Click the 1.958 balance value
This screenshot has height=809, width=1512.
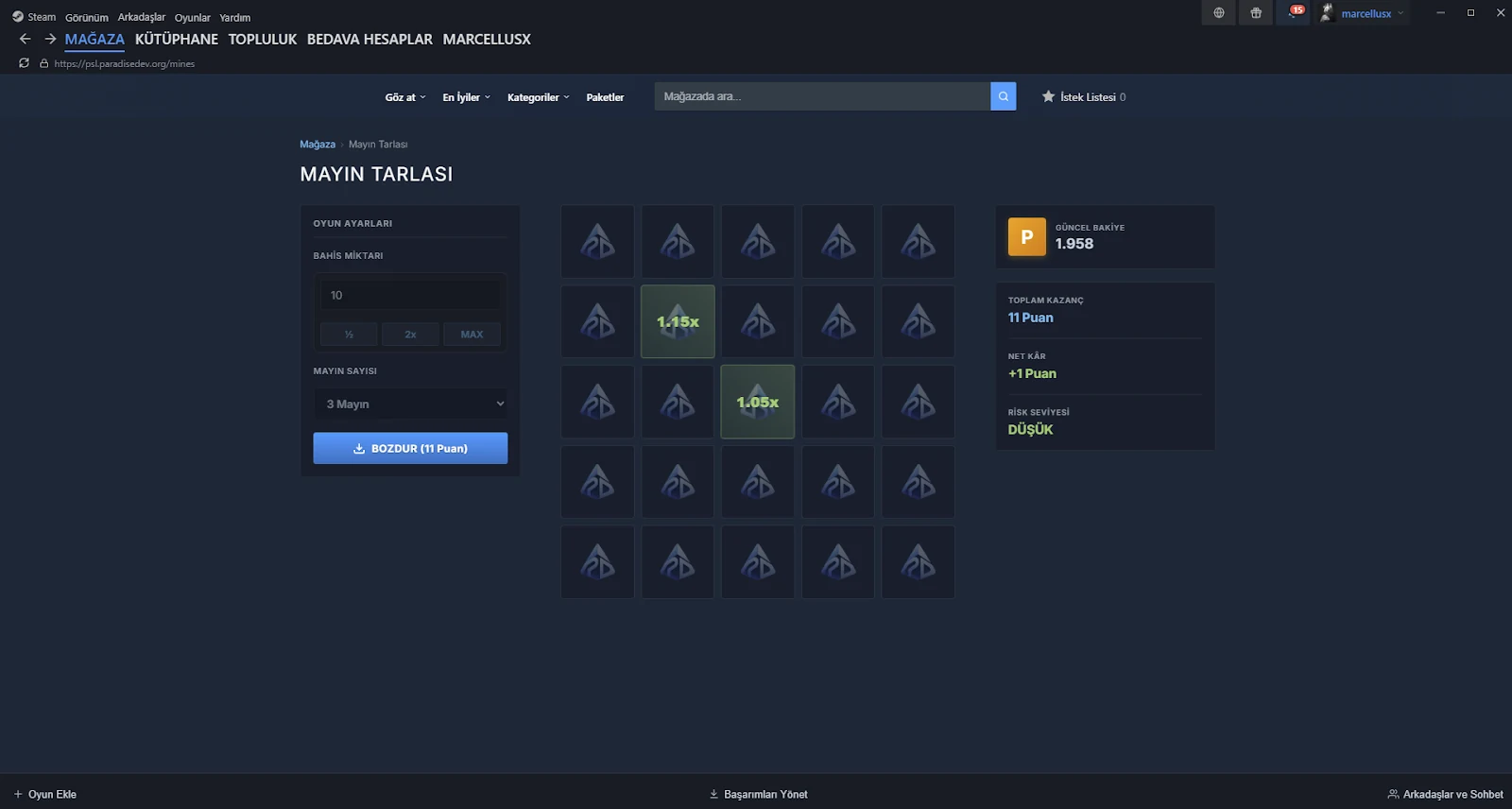1074,244
